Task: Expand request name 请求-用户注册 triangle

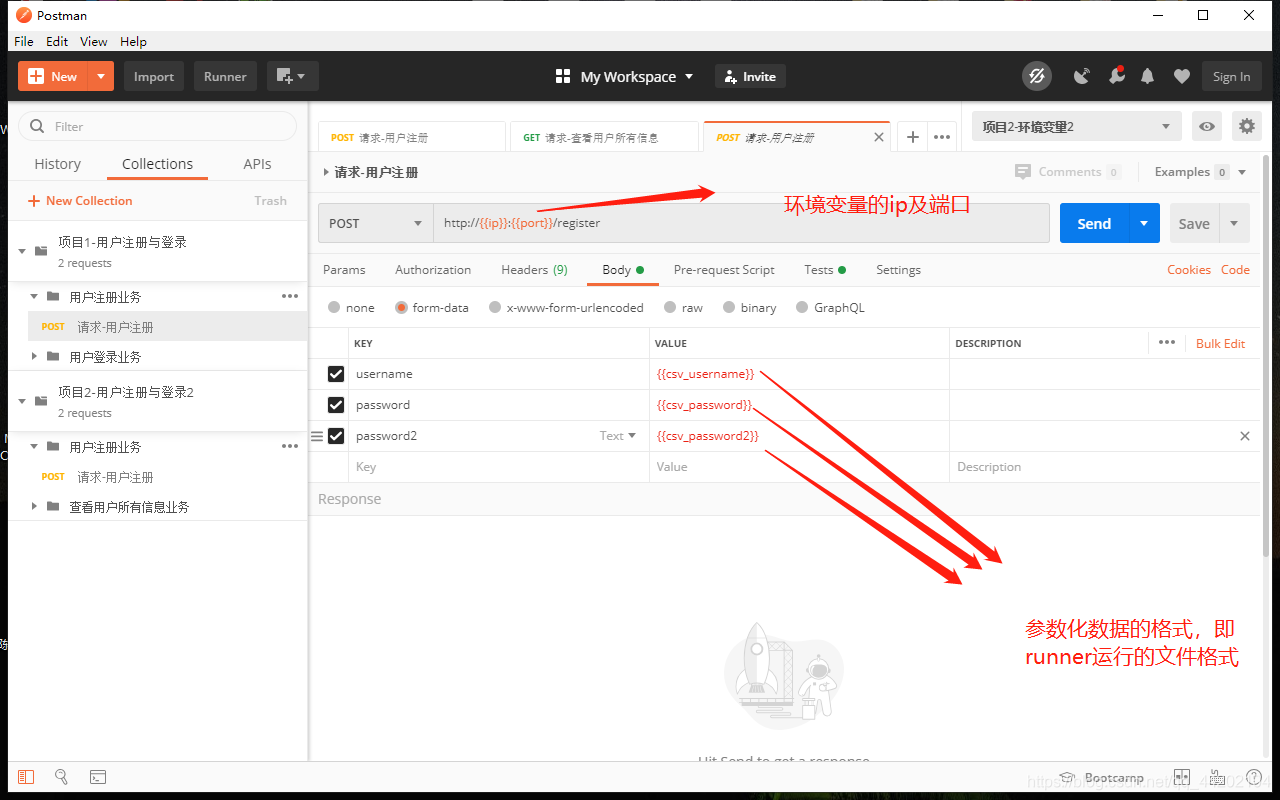Action: [326, 172]
